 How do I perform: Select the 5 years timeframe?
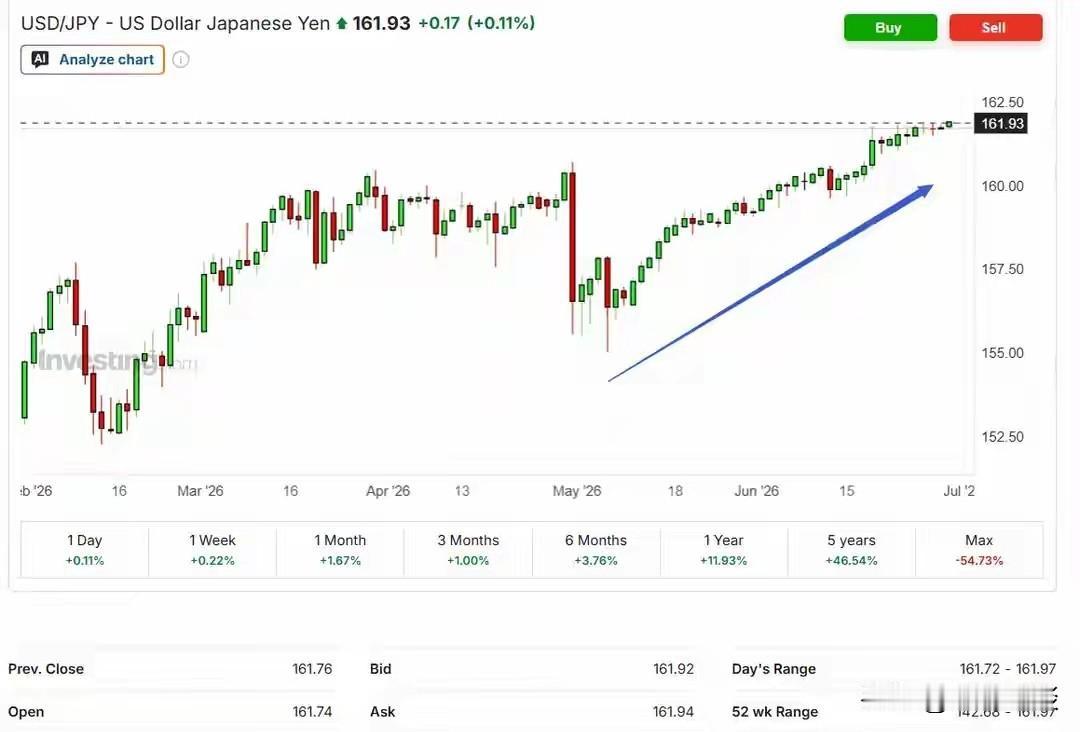coord(851,550)
